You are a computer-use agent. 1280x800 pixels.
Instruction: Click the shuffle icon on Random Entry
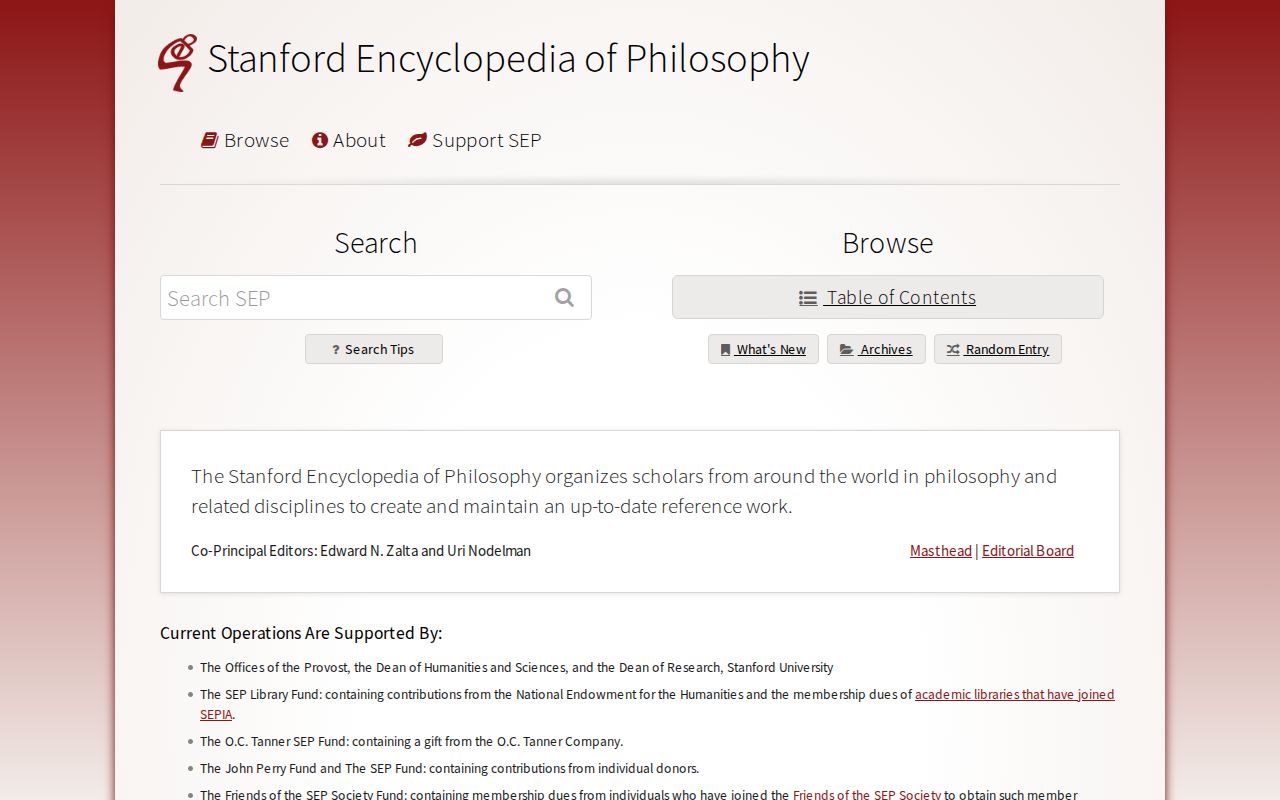tap(952, 349)
